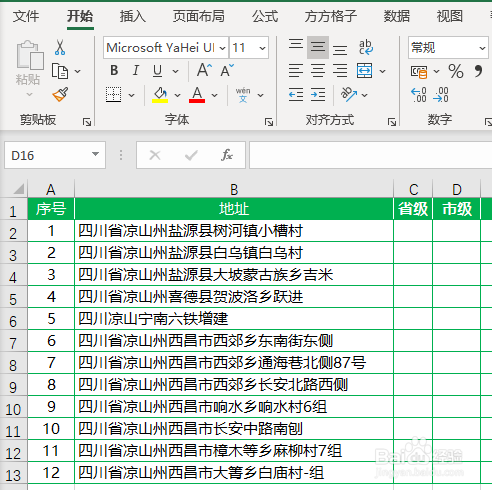Align text to middle vertically

click(318, 47)
